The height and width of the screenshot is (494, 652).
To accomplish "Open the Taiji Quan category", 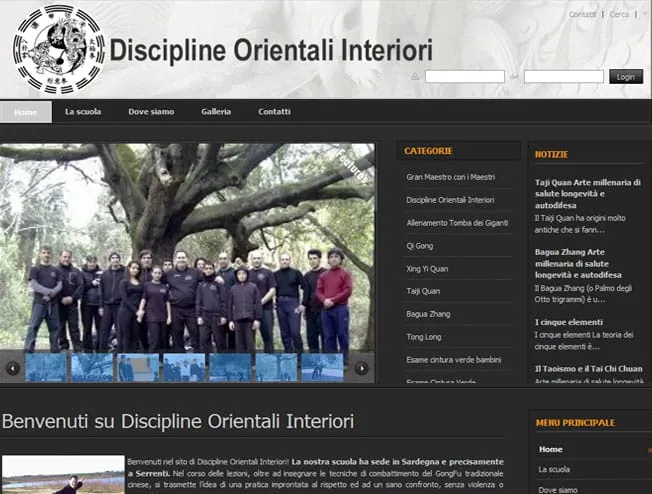I will (423, 291).
